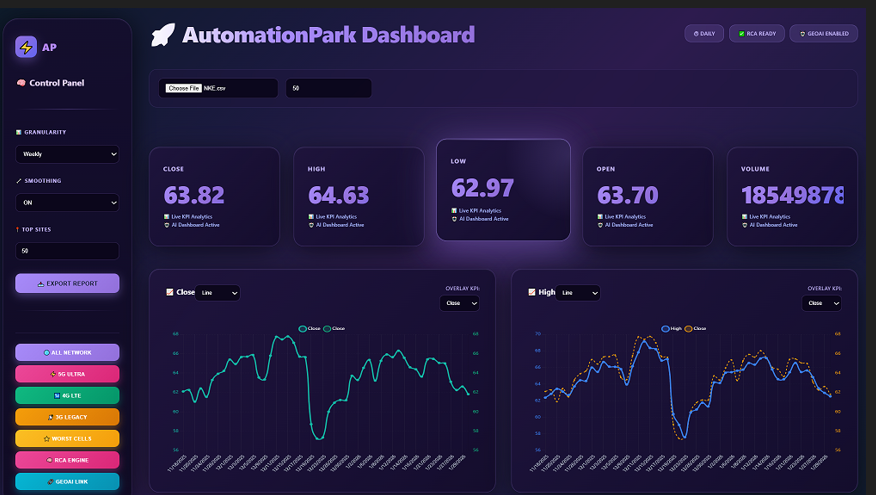Select the All Network filter button

[67, 353]
